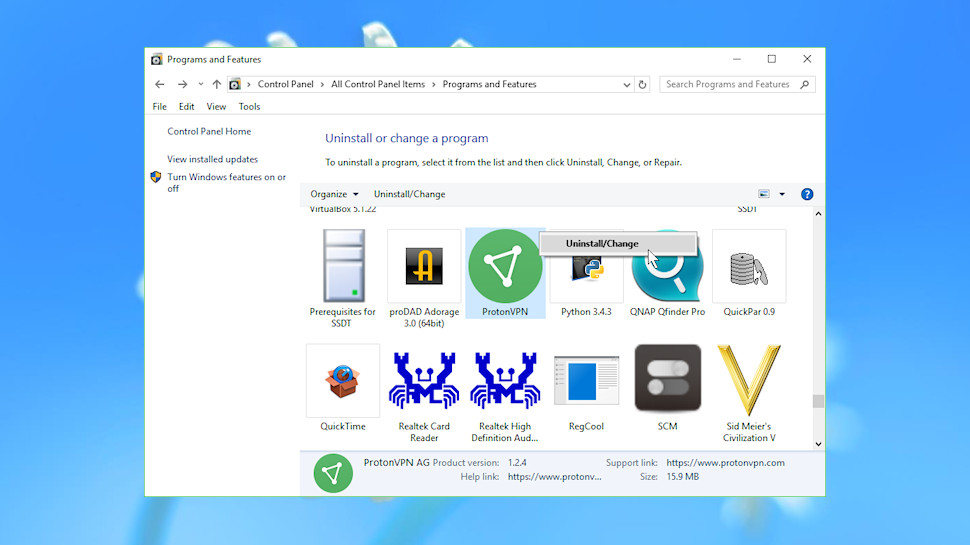Open View installed updates link
The image size is (970, 545).
tap(212, 159)
